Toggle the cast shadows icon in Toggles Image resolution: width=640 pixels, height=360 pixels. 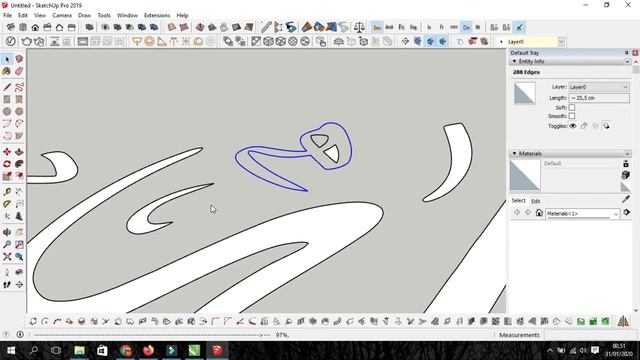pos(607,126)
